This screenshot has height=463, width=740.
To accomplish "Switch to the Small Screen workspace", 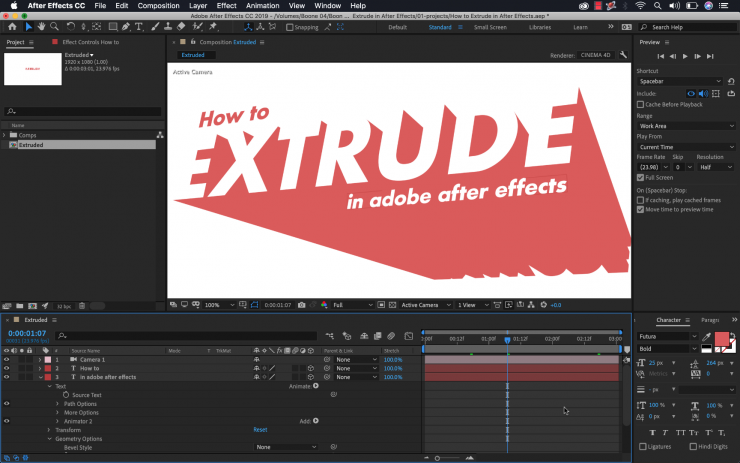I will point(489,27).
